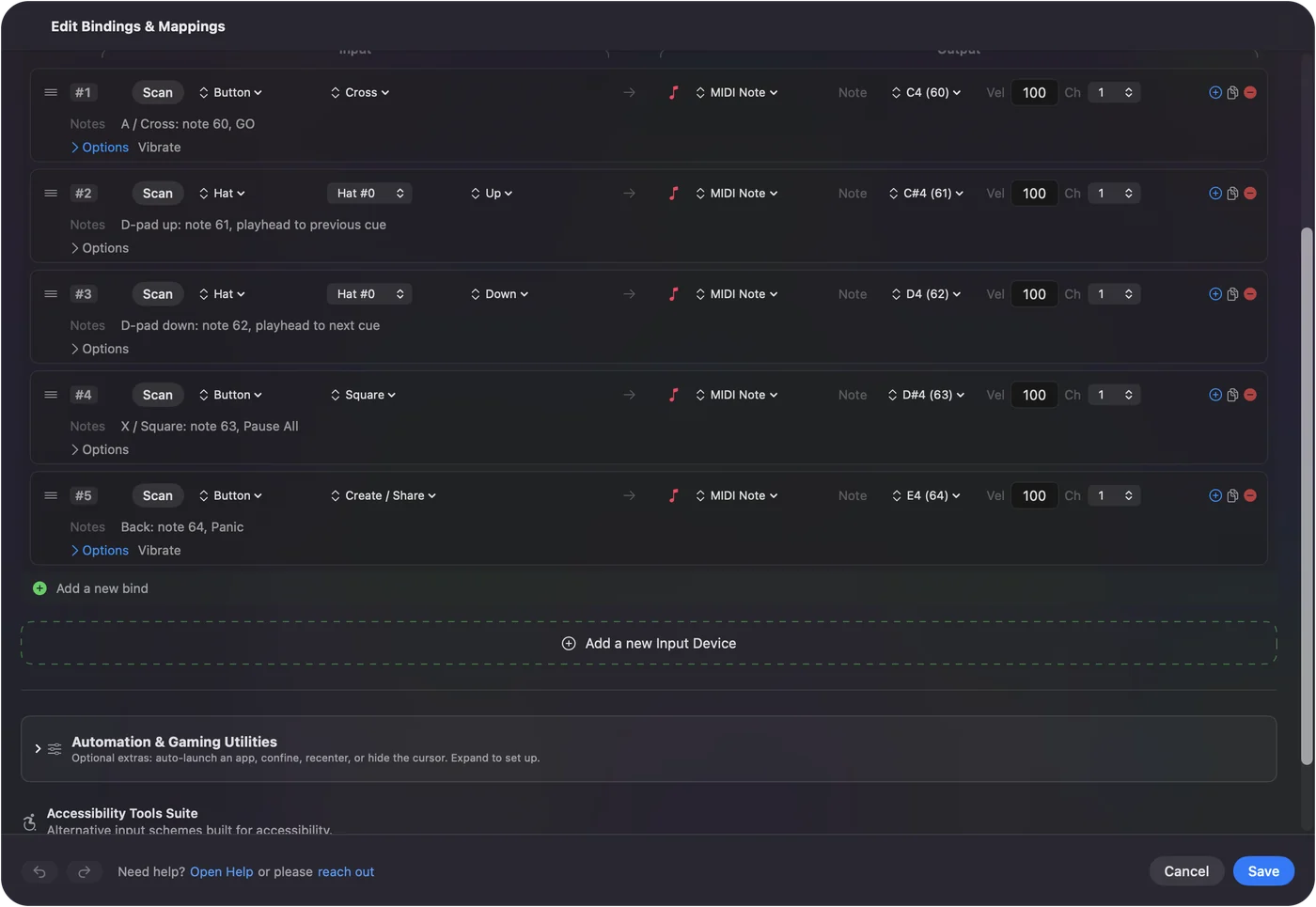1316x907 pixels.
Task: Click the vertical scrollbar thumb
Action: [x=1306, y=496]
